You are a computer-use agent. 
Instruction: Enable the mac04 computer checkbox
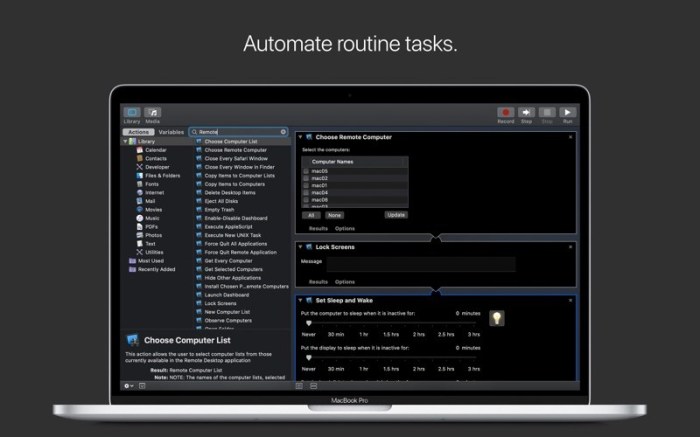pyautogui.click(x=306, y=192)
